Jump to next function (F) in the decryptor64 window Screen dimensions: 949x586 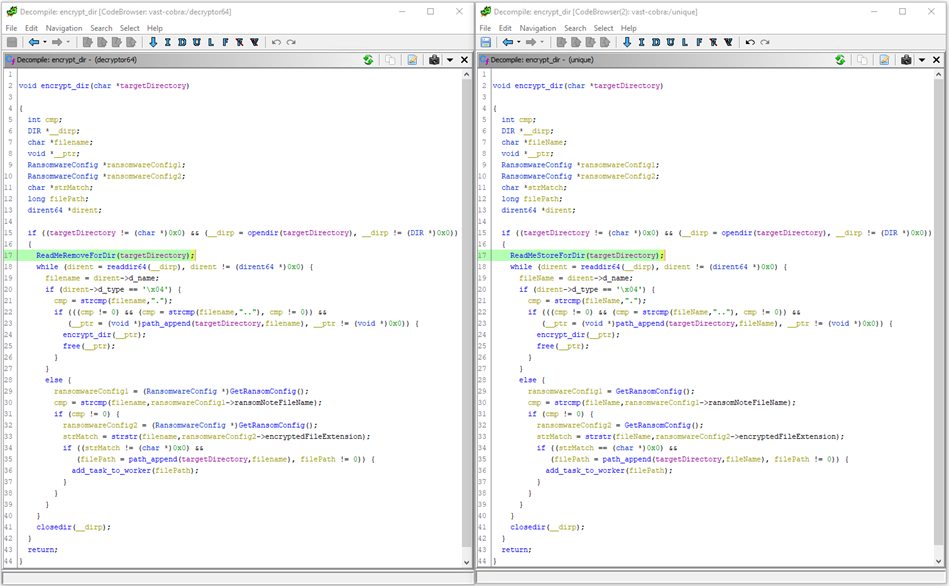[x=225, y=42]
